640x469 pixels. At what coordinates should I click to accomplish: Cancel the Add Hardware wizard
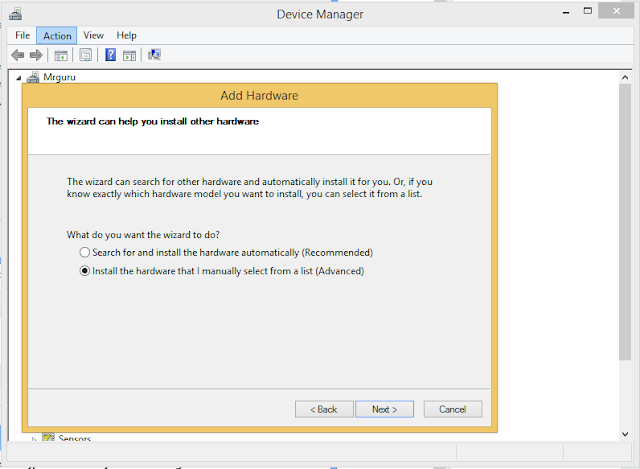453,409
